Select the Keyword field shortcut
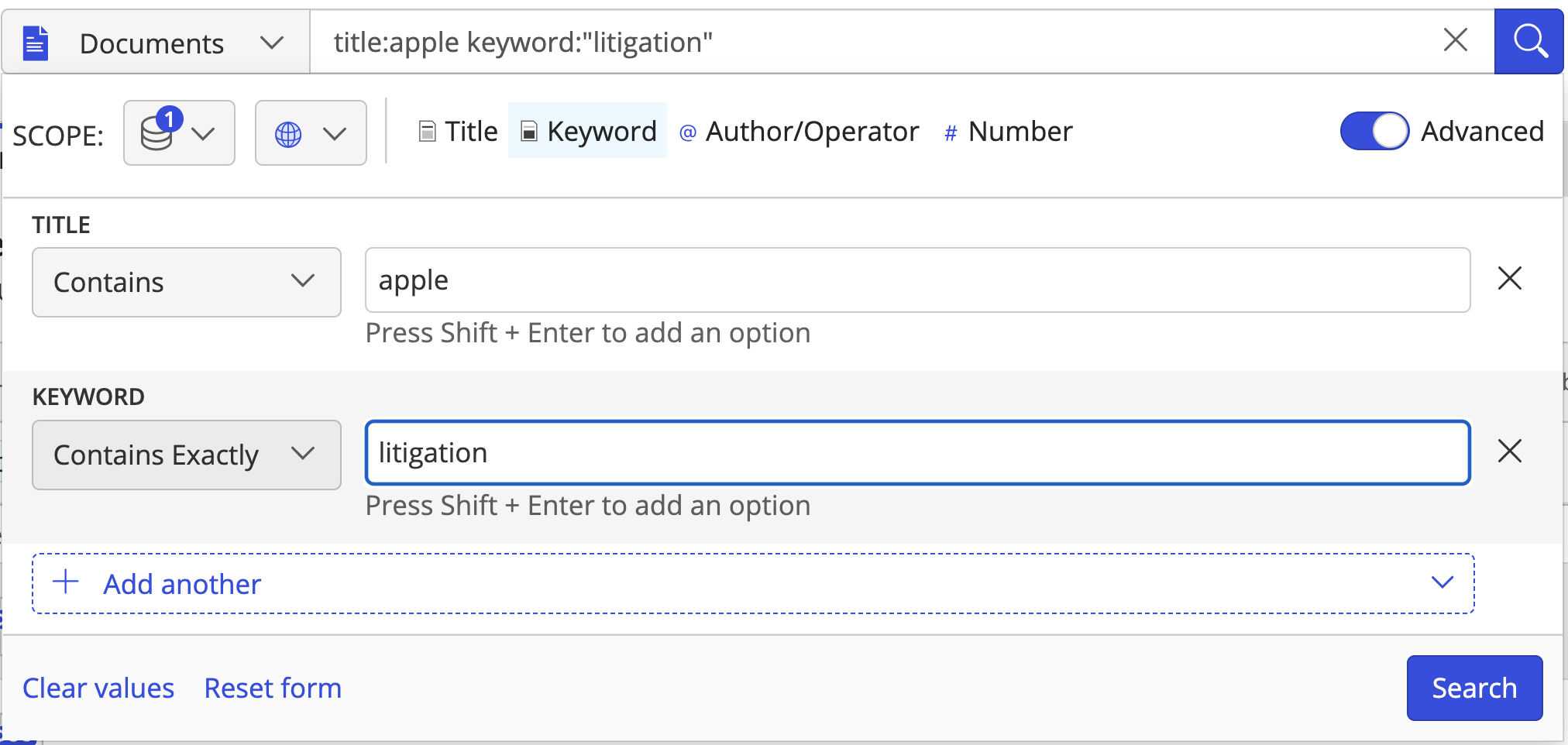Screen dimensions: 1568x745 pyautogui.click(x=588, y=132)
